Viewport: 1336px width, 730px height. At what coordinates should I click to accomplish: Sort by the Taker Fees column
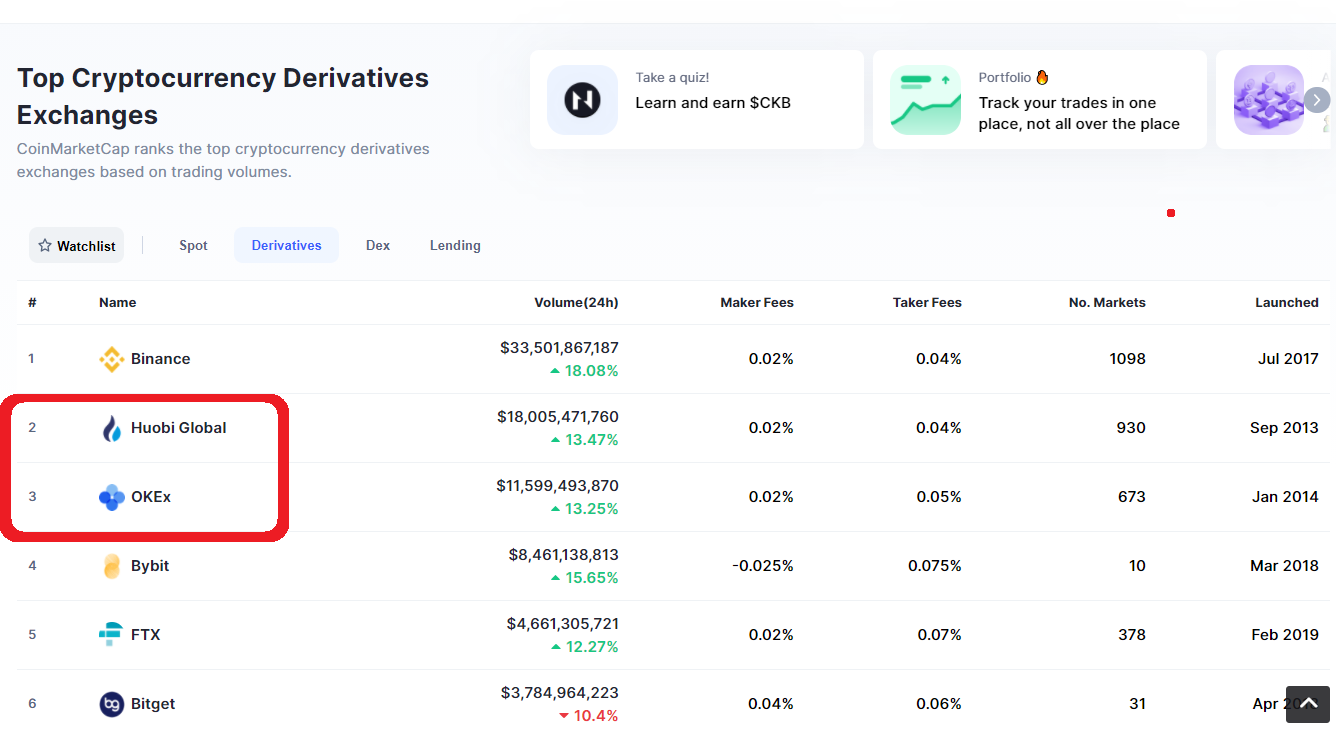[927, 302]
